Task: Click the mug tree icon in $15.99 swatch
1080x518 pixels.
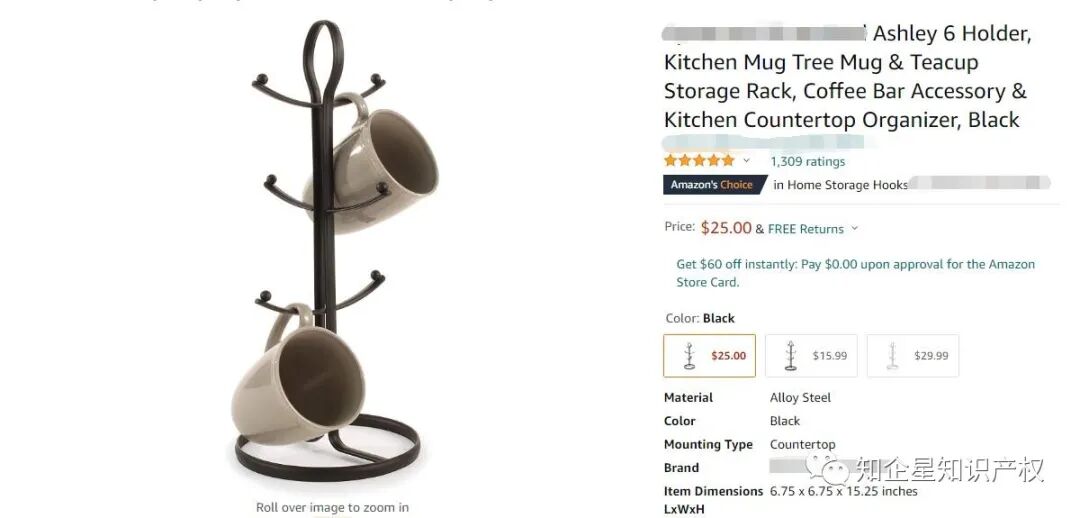Action: coord(791,356)
